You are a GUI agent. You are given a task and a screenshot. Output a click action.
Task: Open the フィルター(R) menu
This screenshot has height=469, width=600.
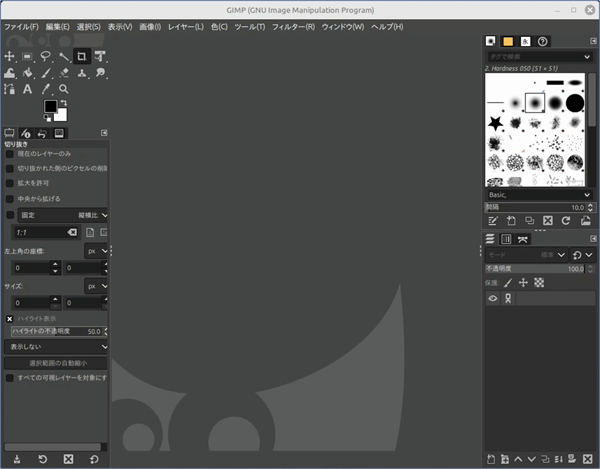[293, 27]
